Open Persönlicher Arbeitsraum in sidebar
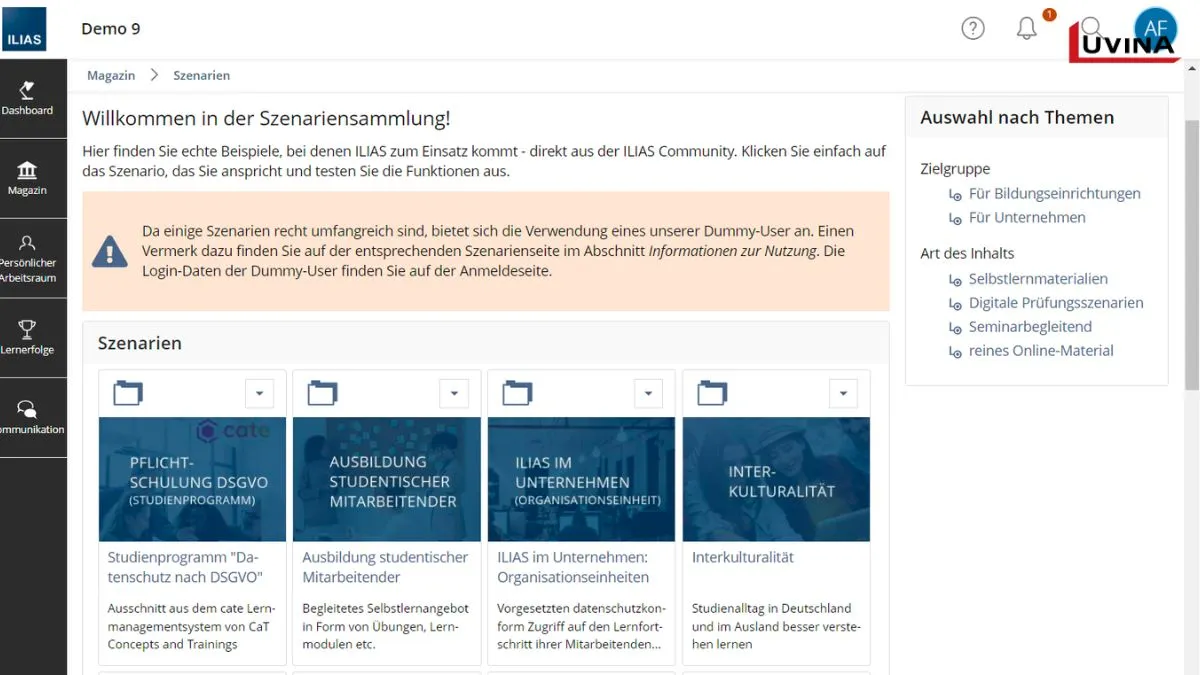 tap(28, 258)
